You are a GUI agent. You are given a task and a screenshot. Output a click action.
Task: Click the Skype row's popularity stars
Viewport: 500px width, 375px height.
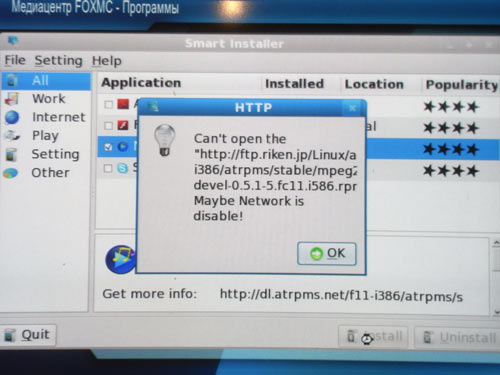click(451, 171)
